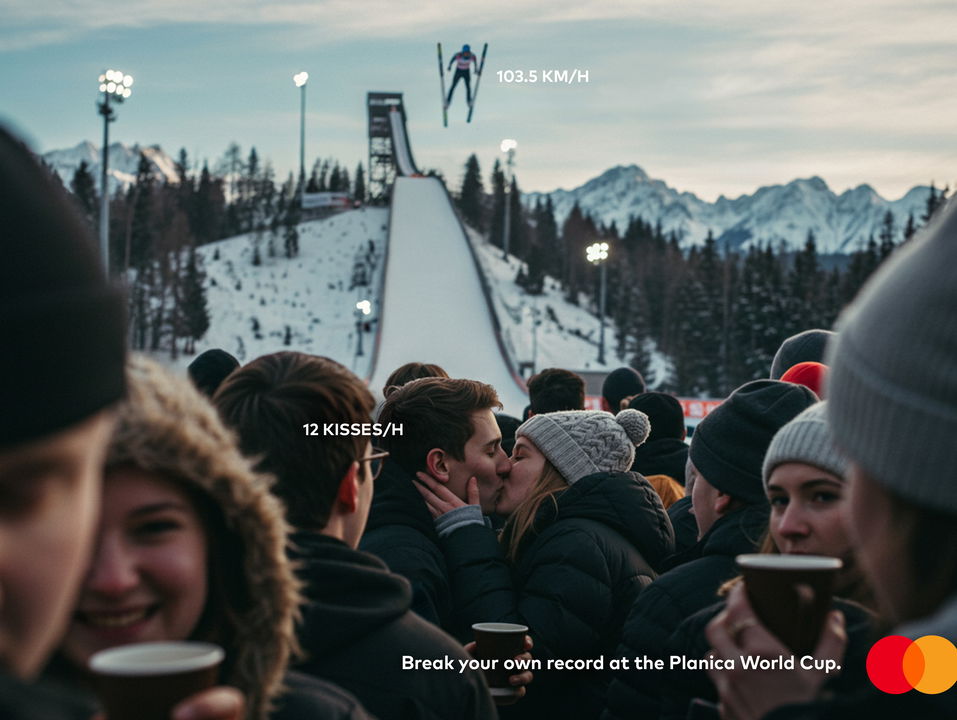Click the snowy mountain peaks on right
The height and width of the screenshot is (720, 957).
[x=732, y=207]
